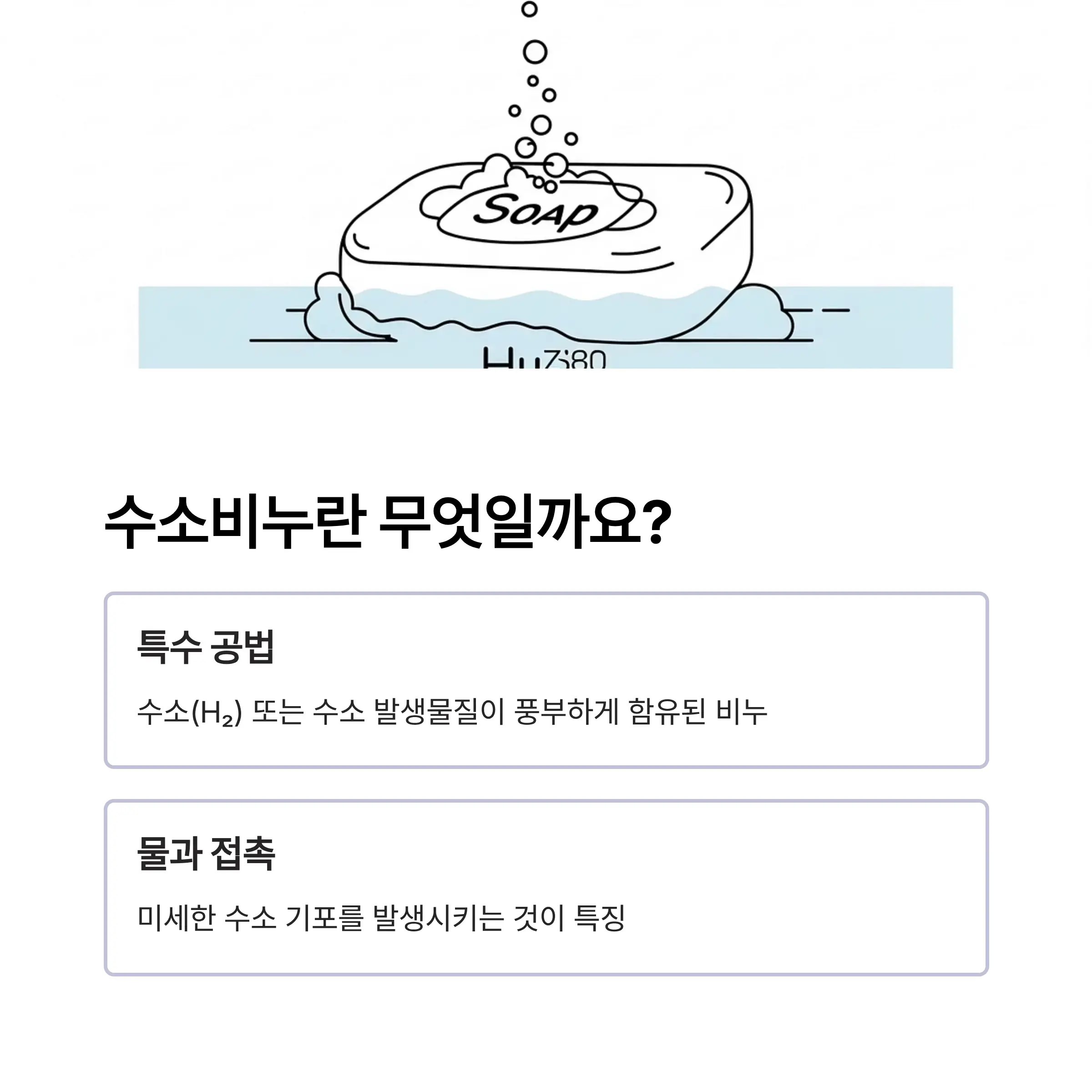Image resolution: width=1092 pixels, height=1092 pixels.
Task: Click the topmost small bubble
Action: coord(529,9)
